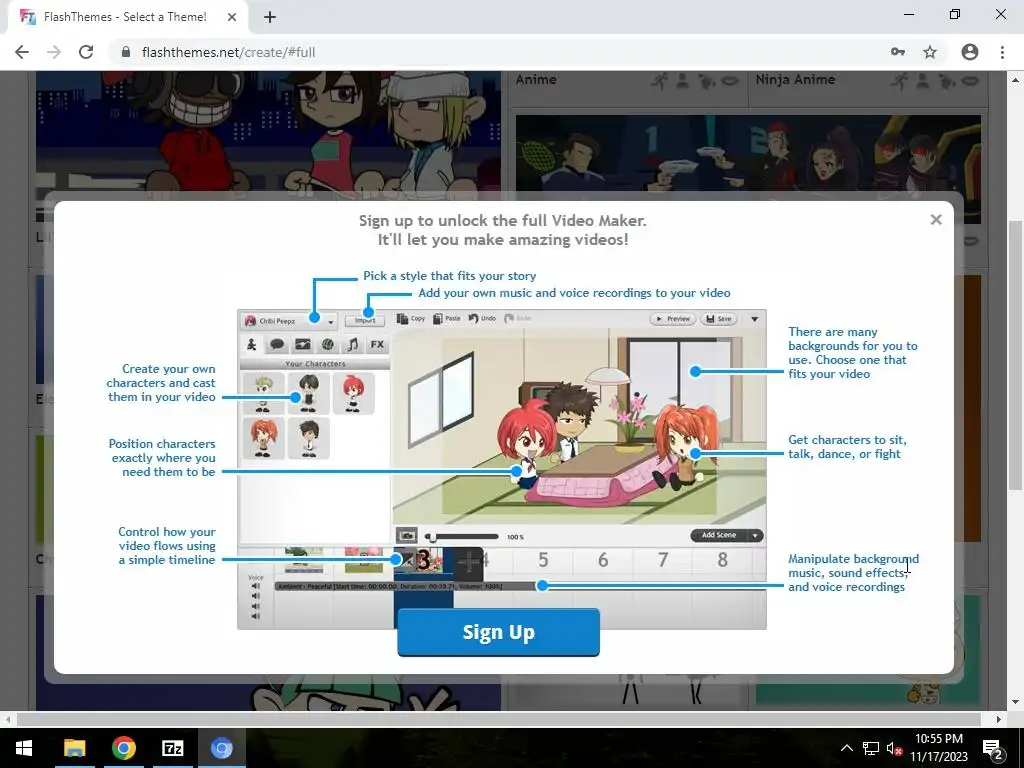Screen dimensions: 1024x768
Task: Open the Windows Start menu
Action: coord(24,748)
